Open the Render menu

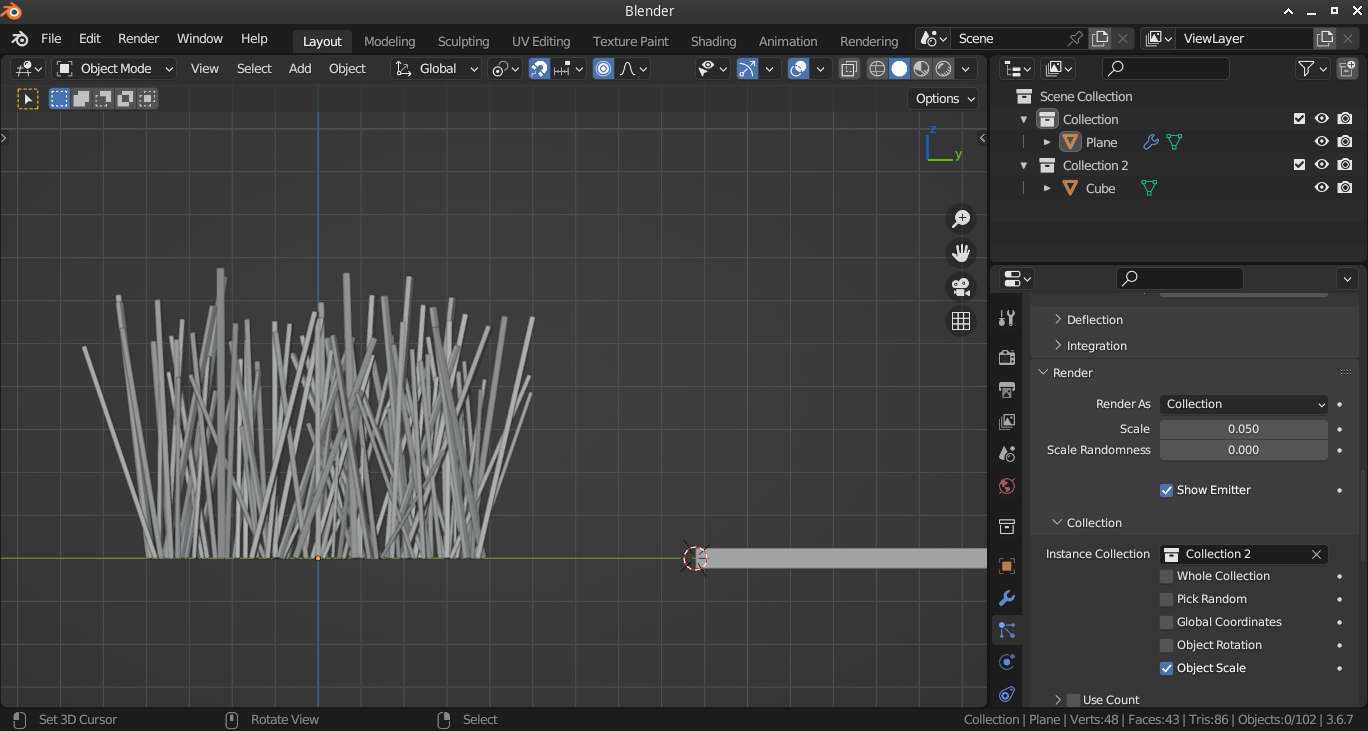pos(138,38)
